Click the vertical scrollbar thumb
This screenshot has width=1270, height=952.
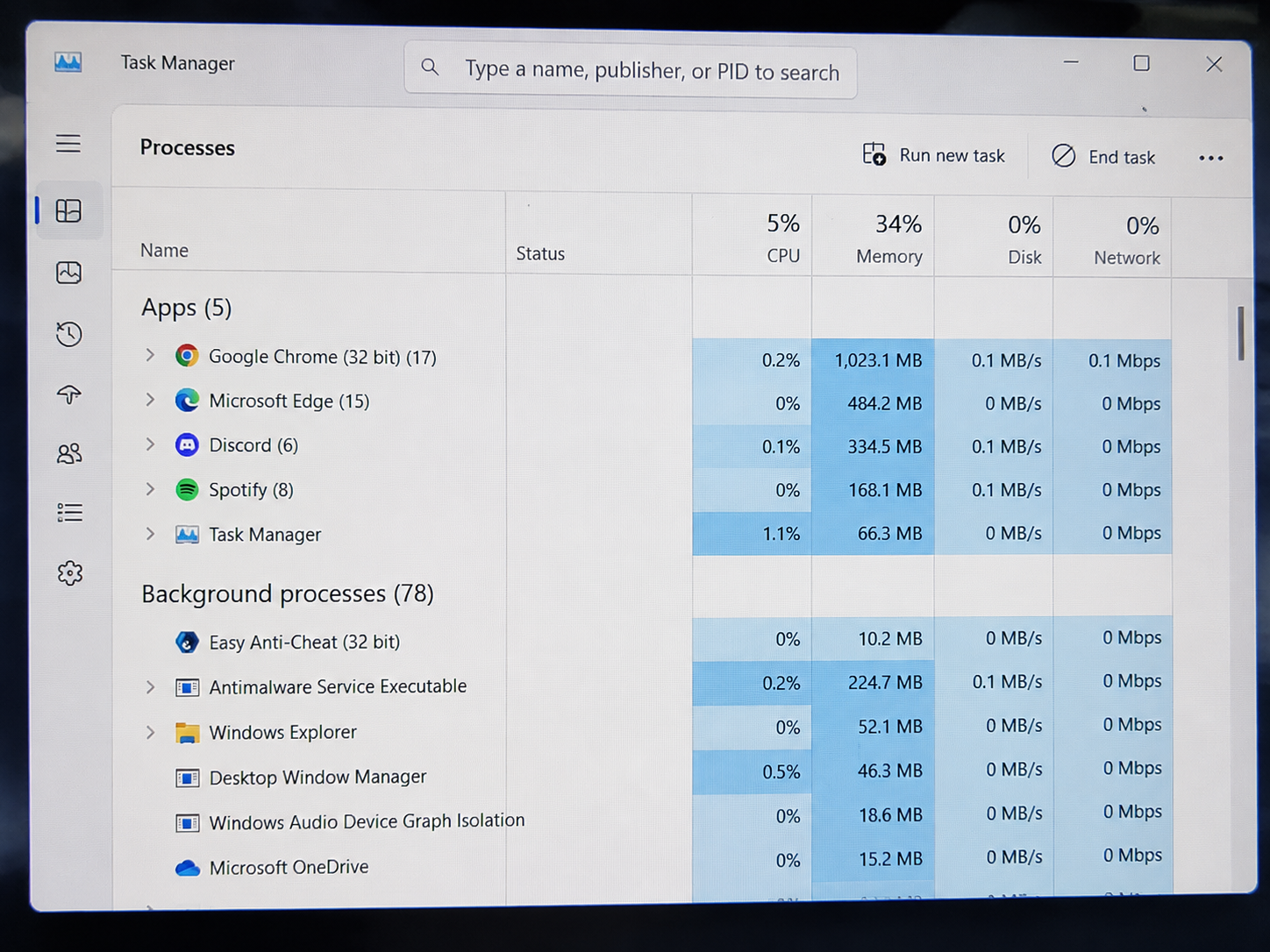click(1241, 333)
